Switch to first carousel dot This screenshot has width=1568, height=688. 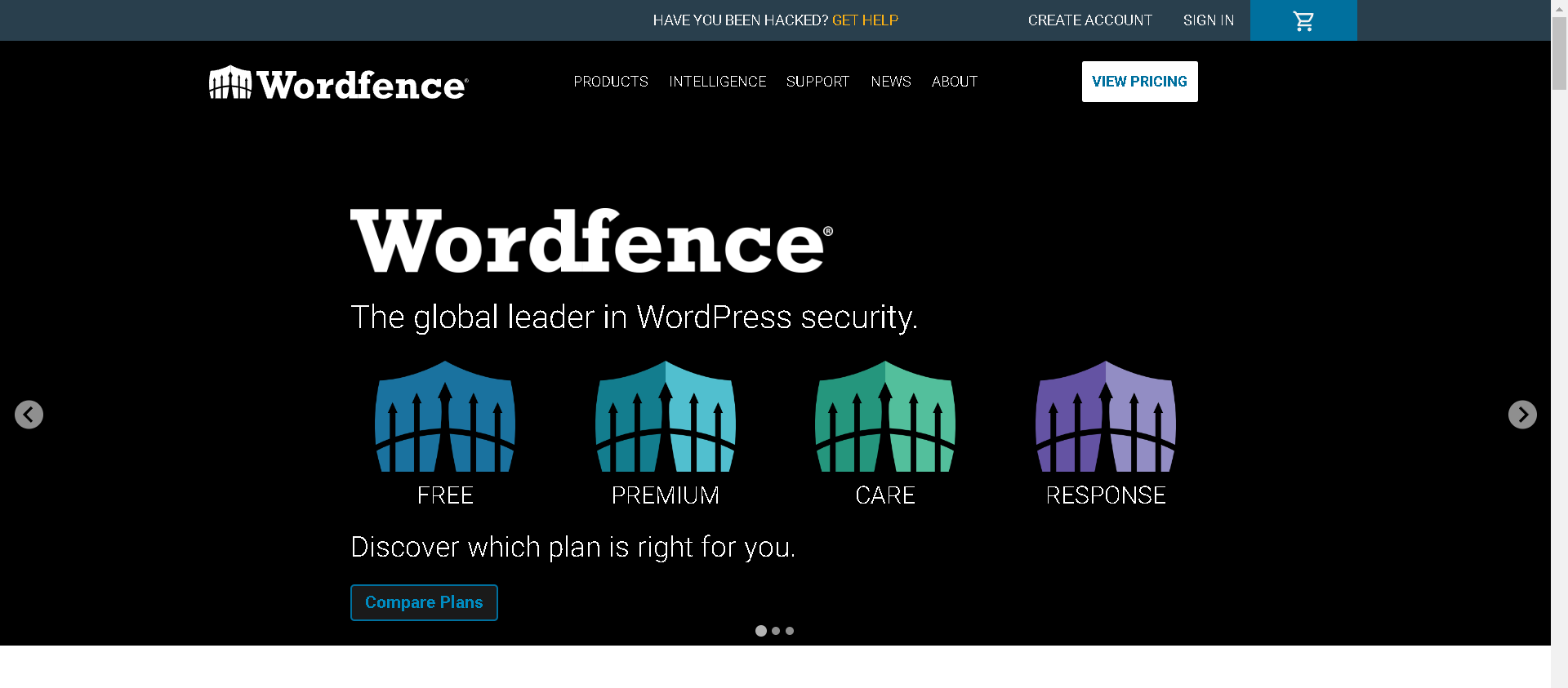tap(761, 631)
